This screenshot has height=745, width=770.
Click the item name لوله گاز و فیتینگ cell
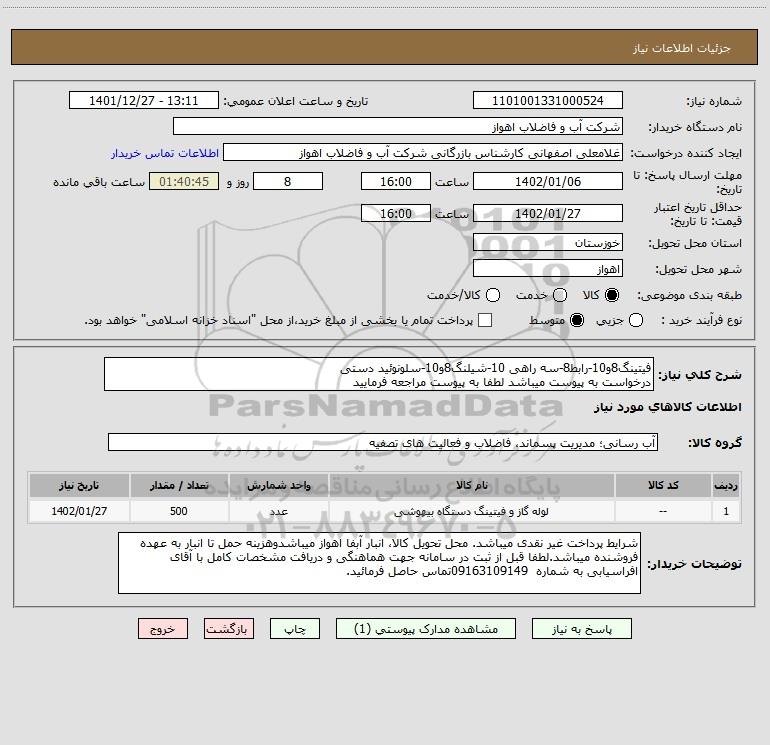pyautogui.click(x=471, y=511)
